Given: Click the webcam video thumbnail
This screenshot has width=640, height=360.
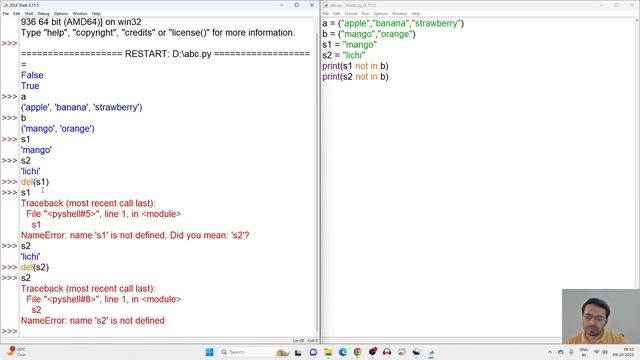Looking at the screenshot, I should pos(601,316).
